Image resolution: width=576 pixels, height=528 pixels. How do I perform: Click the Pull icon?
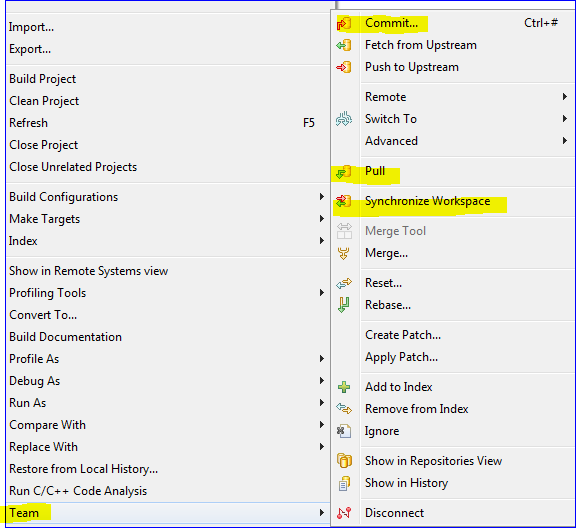(x=344, y=172)
